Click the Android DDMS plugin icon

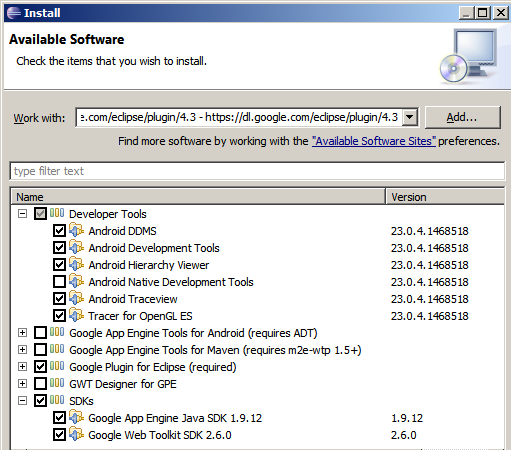76,230
